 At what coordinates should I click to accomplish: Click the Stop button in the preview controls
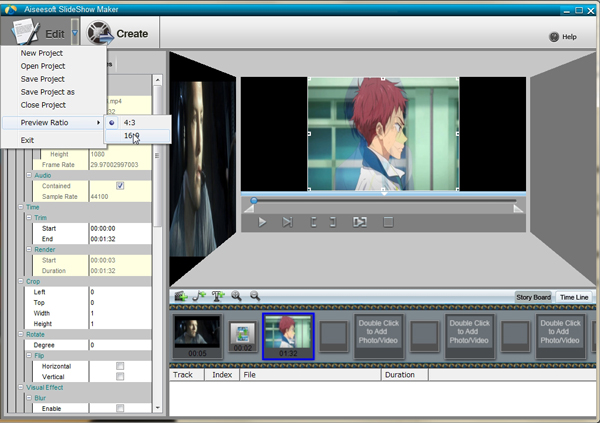click(389, 222)
